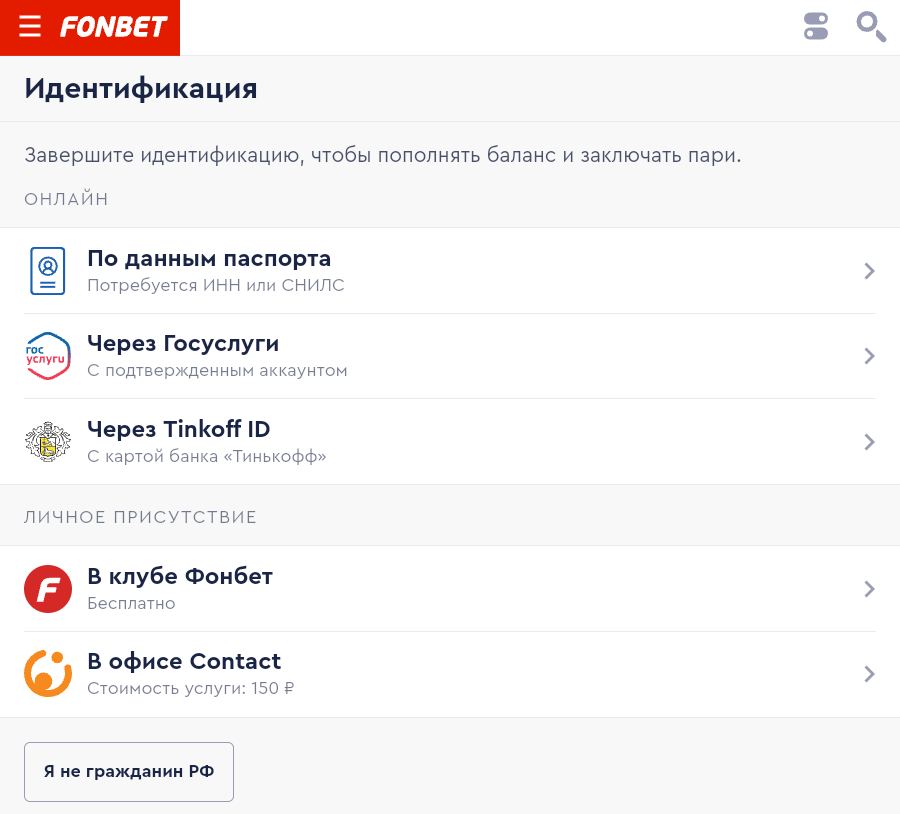Open the toggle settings icon in header
The height and width of the screenshot is (814, 900).
click(x=816, y=27)
